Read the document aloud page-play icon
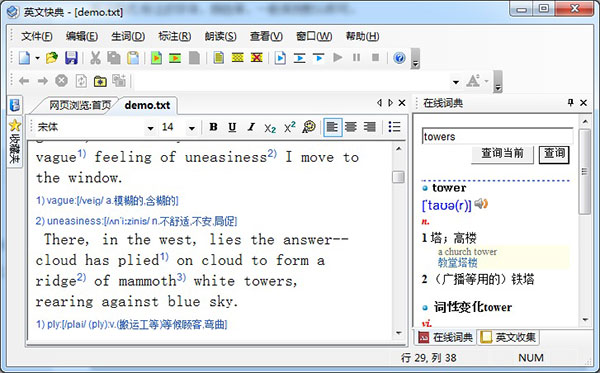 tap(280, 58)
